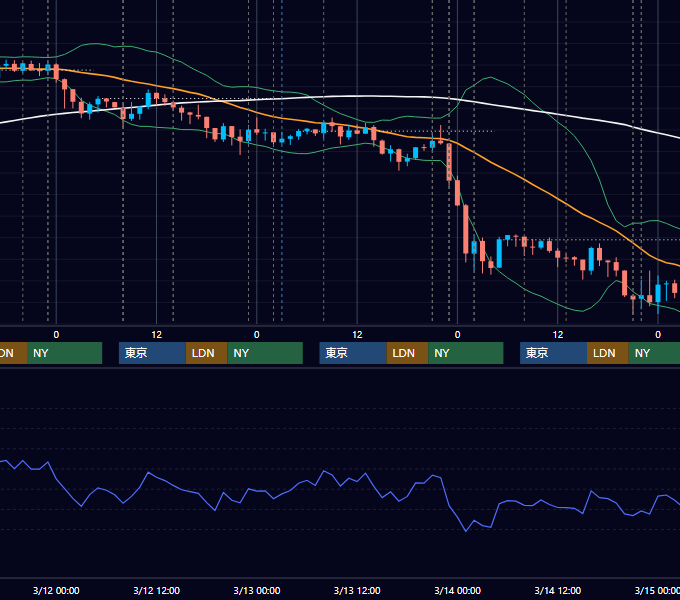The image size is (680, 600).
Task: Click the 3/14 12:00 date axis label
Action: (558, 590)
